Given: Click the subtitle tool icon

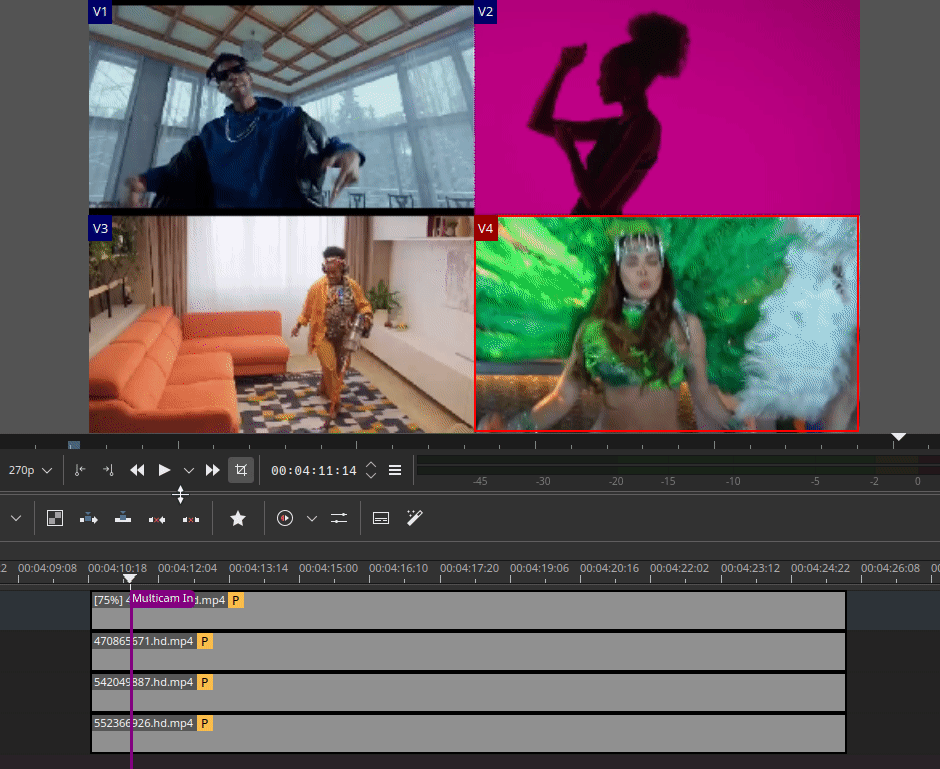Looking at the screenshot, I should 381,518.
